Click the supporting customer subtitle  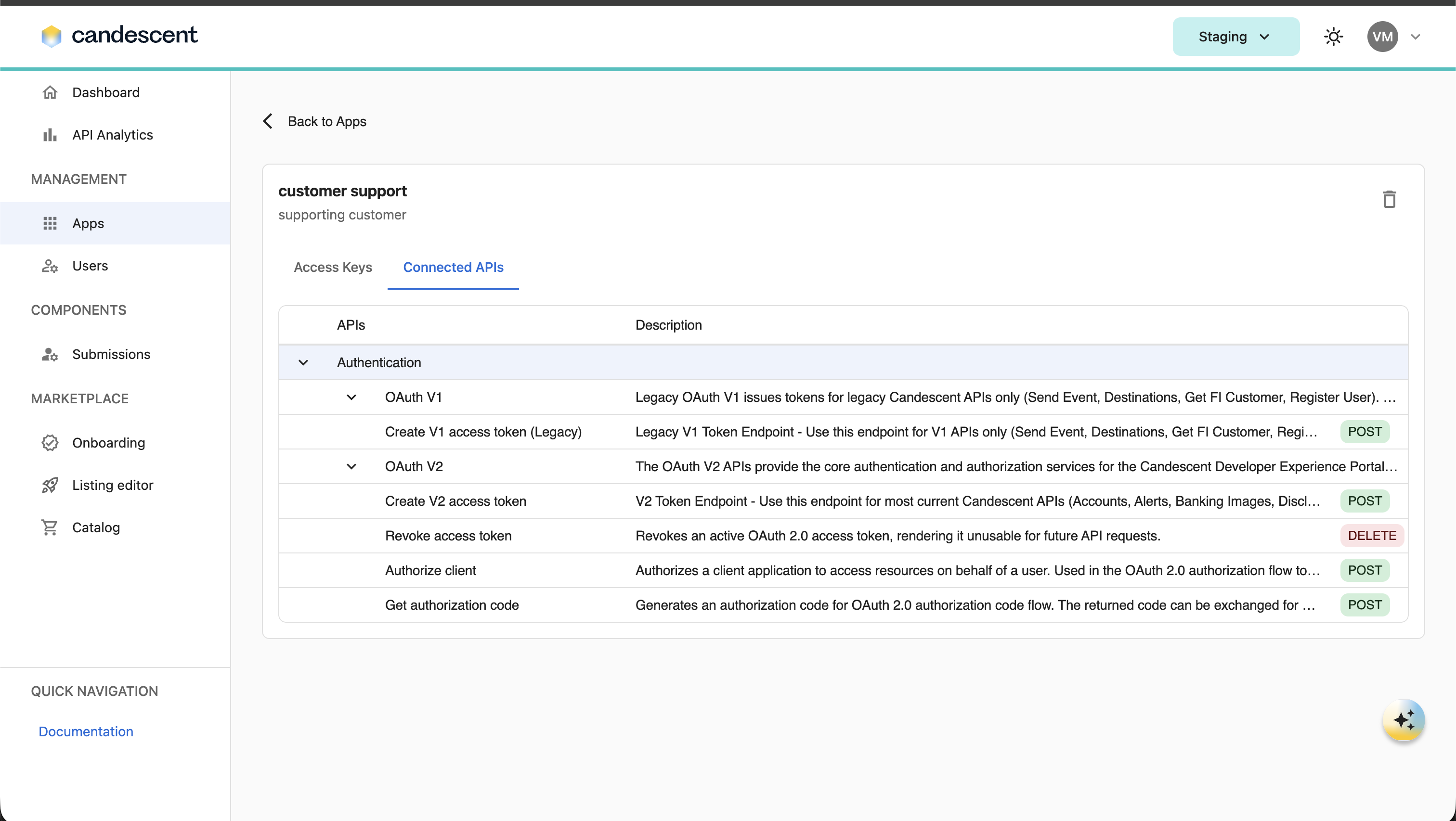pos(342,215)
